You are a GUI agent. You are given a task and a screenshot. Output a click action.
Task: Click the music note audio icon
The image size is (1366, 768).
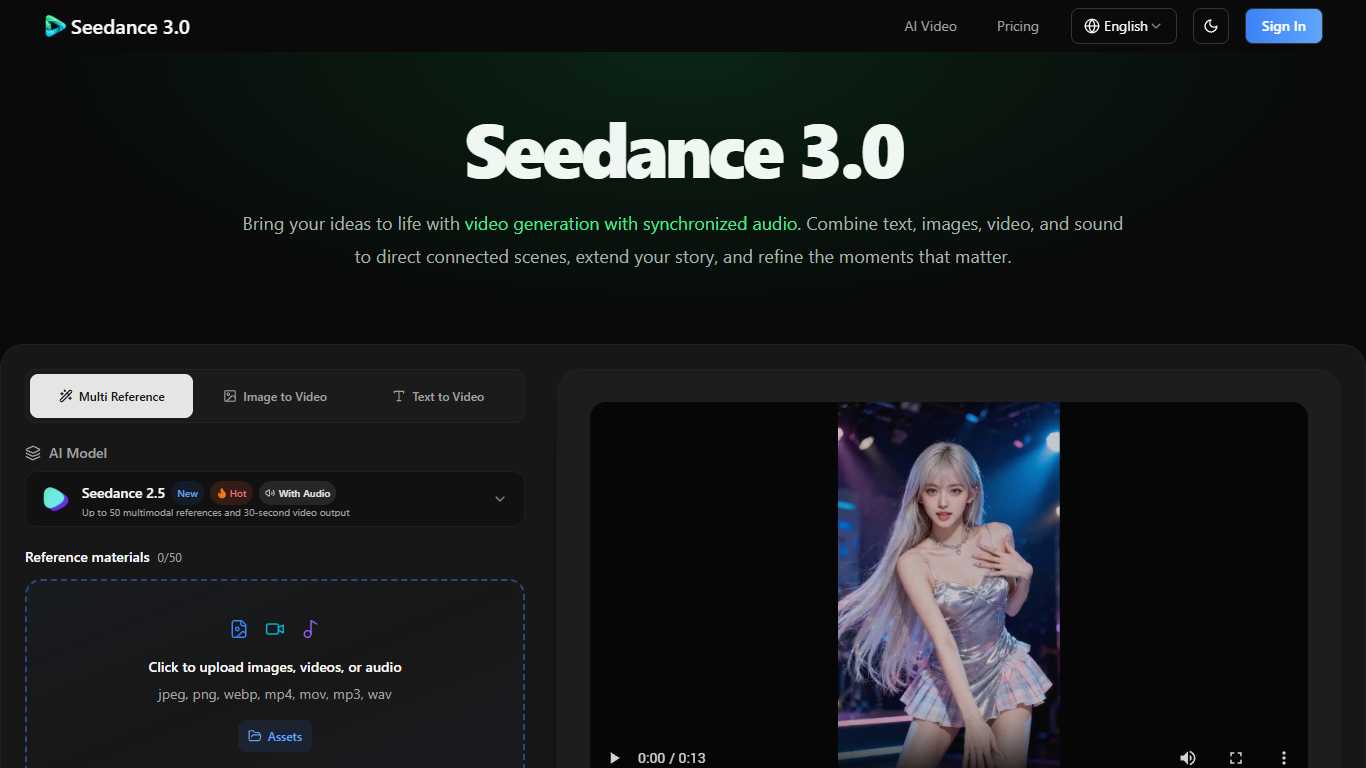[310, 629]
